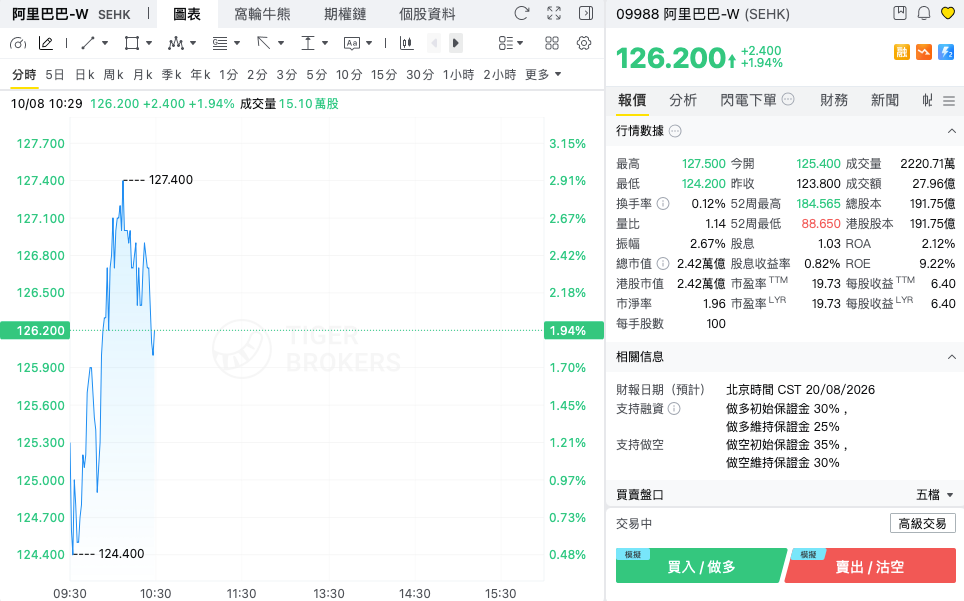
Task: Open the list layout options icon
Action: pos(510,43)
